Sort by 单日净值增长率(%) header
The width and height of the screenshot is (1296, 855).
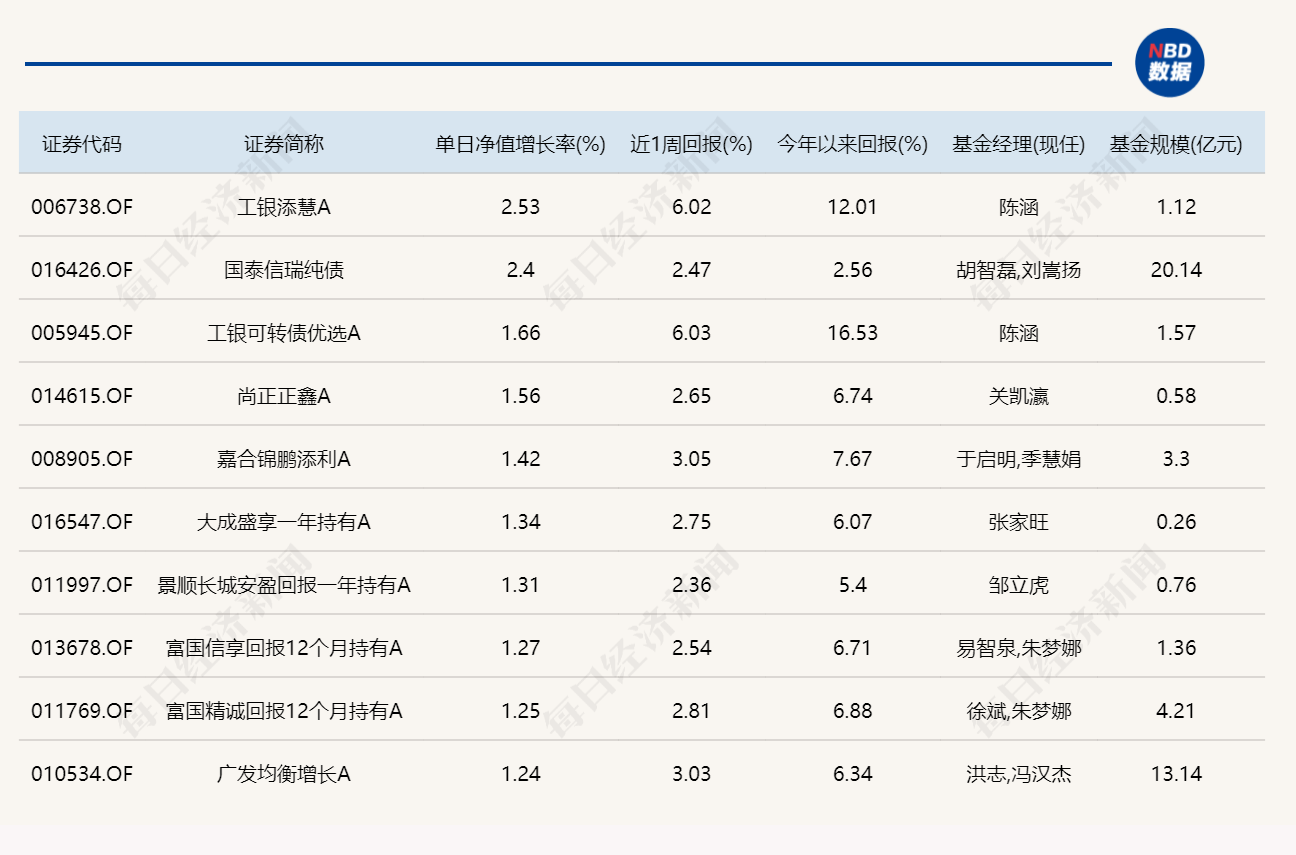coord(518,143)
